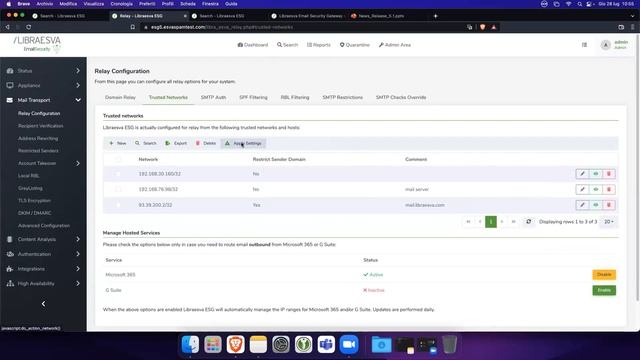The height and width of the screenshot is (360, 640).
Task: Click the Delete toolbar button
Action: (206, 143)
